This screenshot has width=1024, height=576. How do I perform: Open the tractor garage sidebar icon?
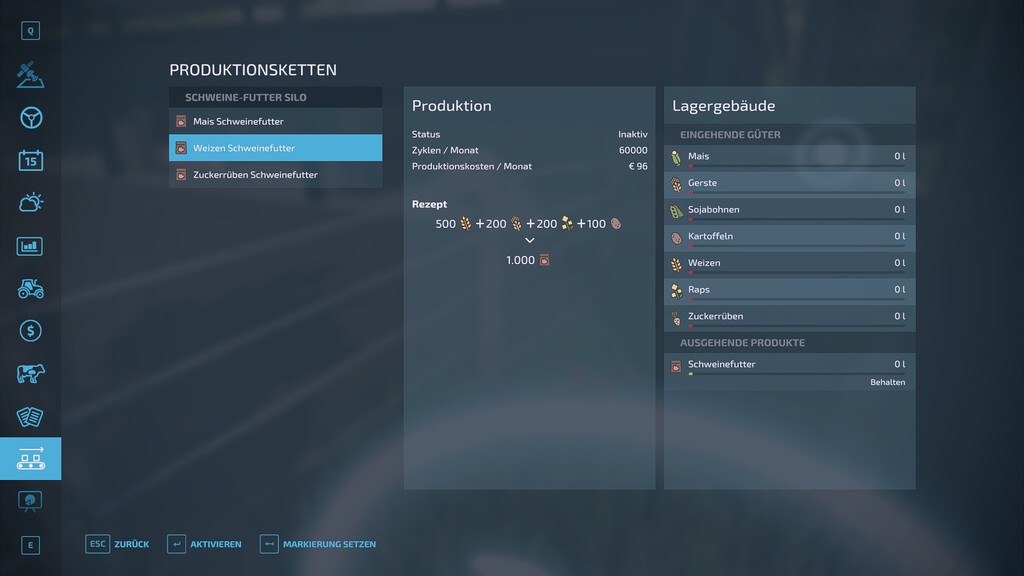tap(31, 289)
